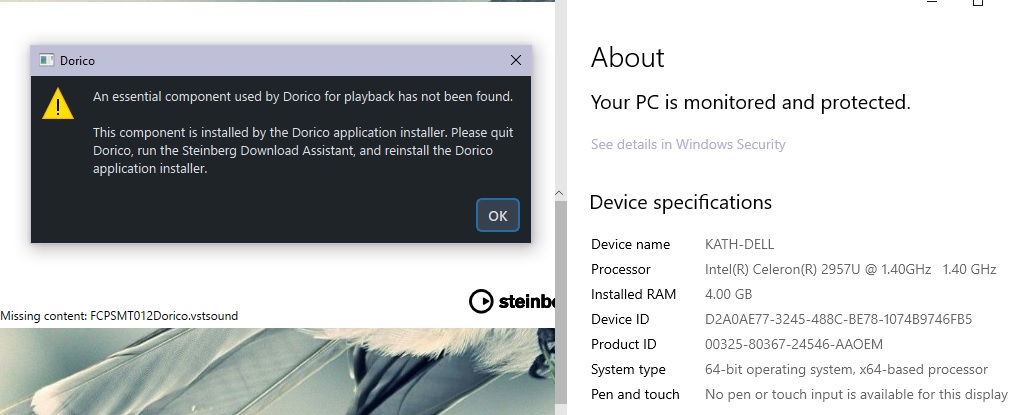
Task: Click the Device name label
Action: [x=630, y=245]
